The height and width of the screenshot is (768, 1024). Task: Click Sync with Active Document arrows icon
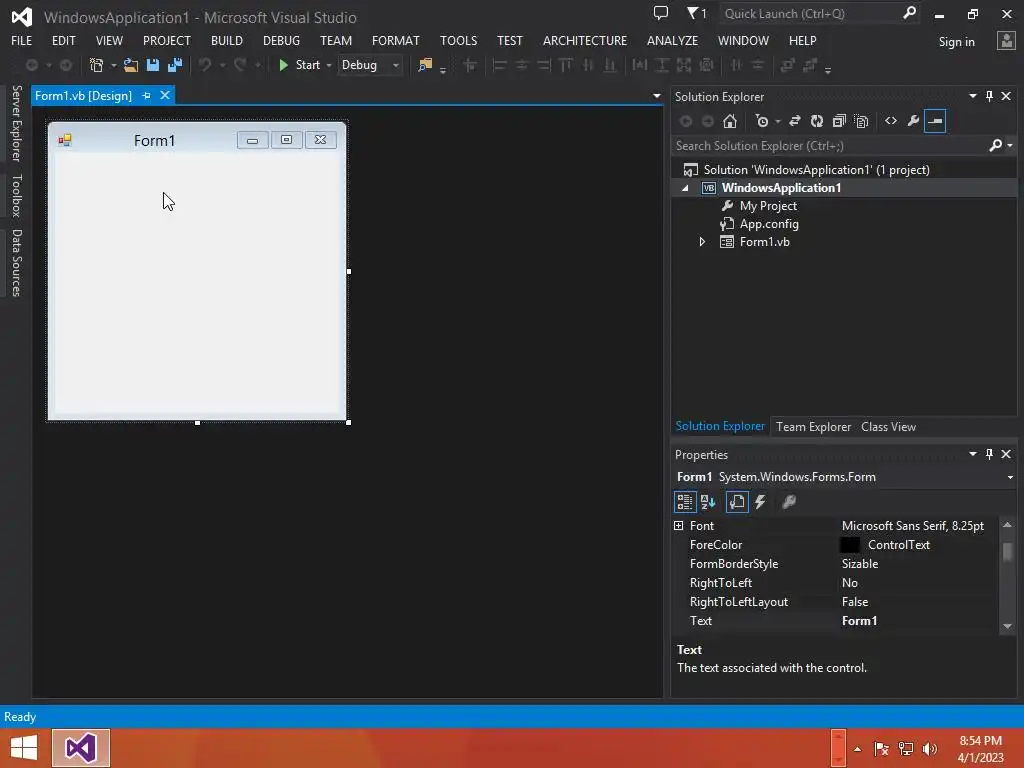coord(795,121)
